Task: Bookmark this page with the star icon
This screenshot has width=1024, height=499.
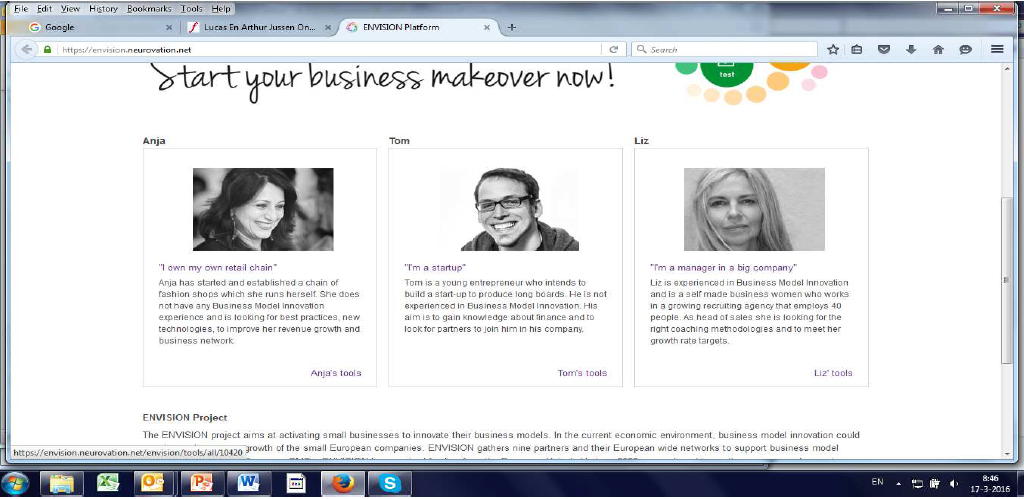Action: 833,50
